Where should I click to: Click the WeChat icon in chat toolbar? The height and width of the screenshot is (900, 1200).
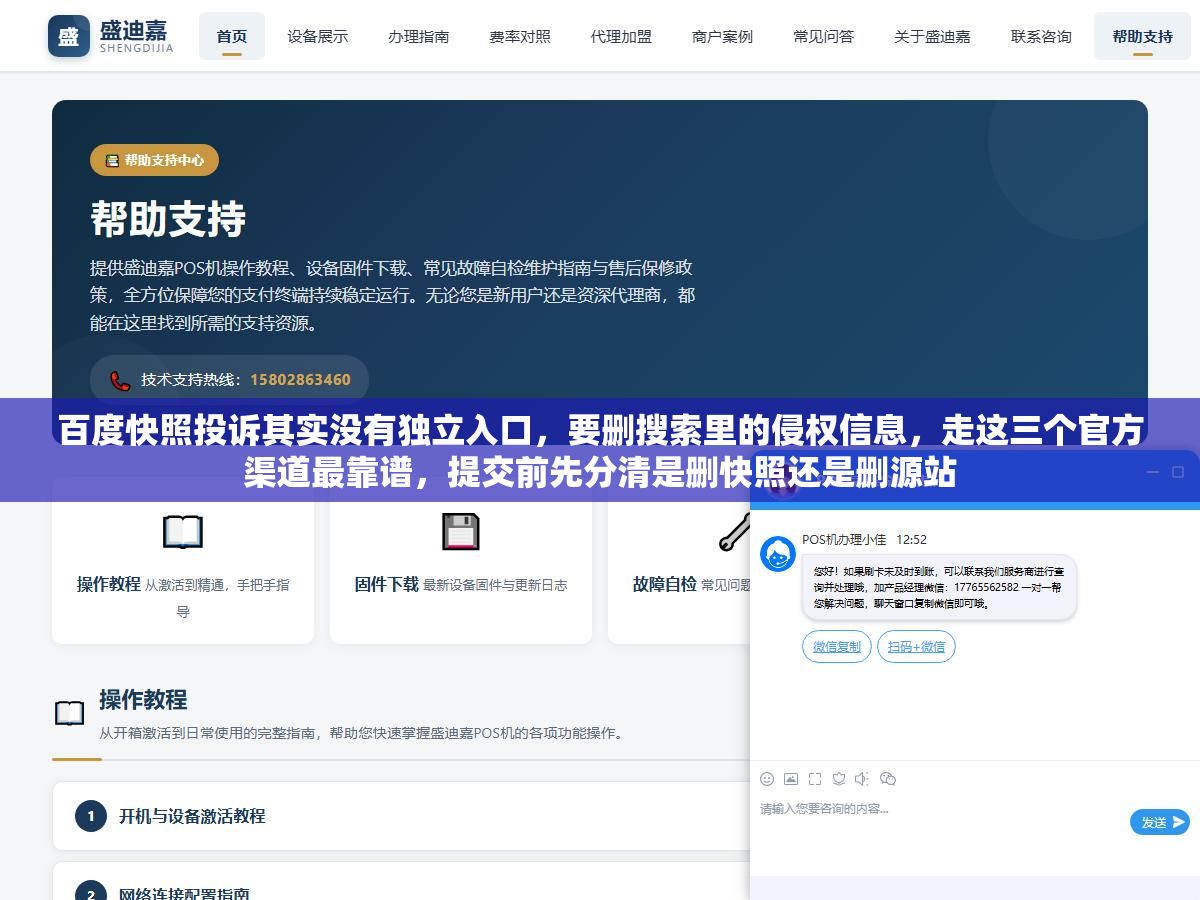pos(888,779)
